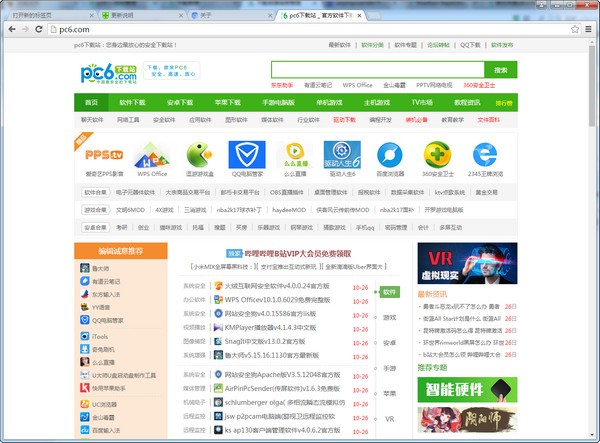Click the green search button
The height and width of the screenshot is (443, 600).
(x=501, y=70)
